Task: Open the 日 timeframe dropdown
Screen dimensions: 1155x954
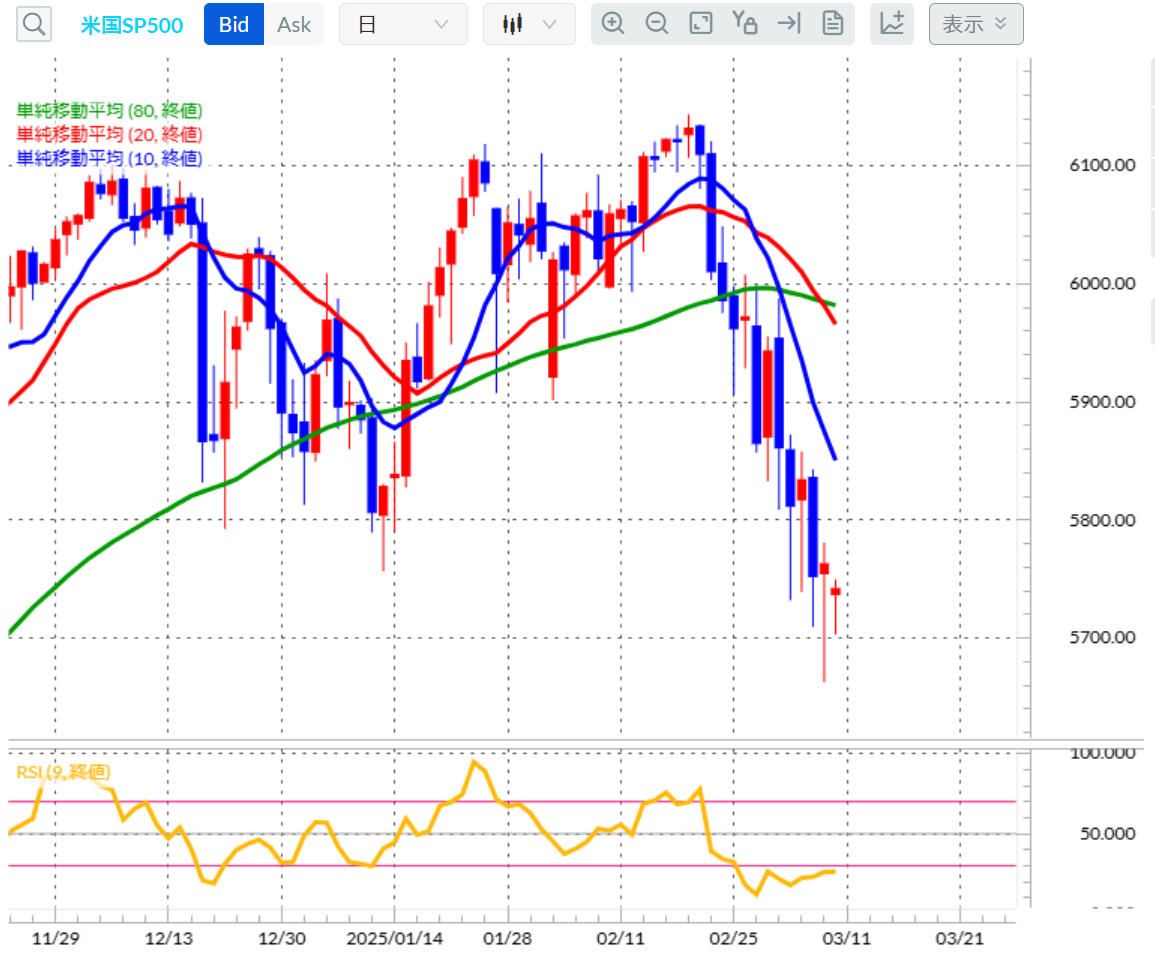Action: click(x=403, y=24)
